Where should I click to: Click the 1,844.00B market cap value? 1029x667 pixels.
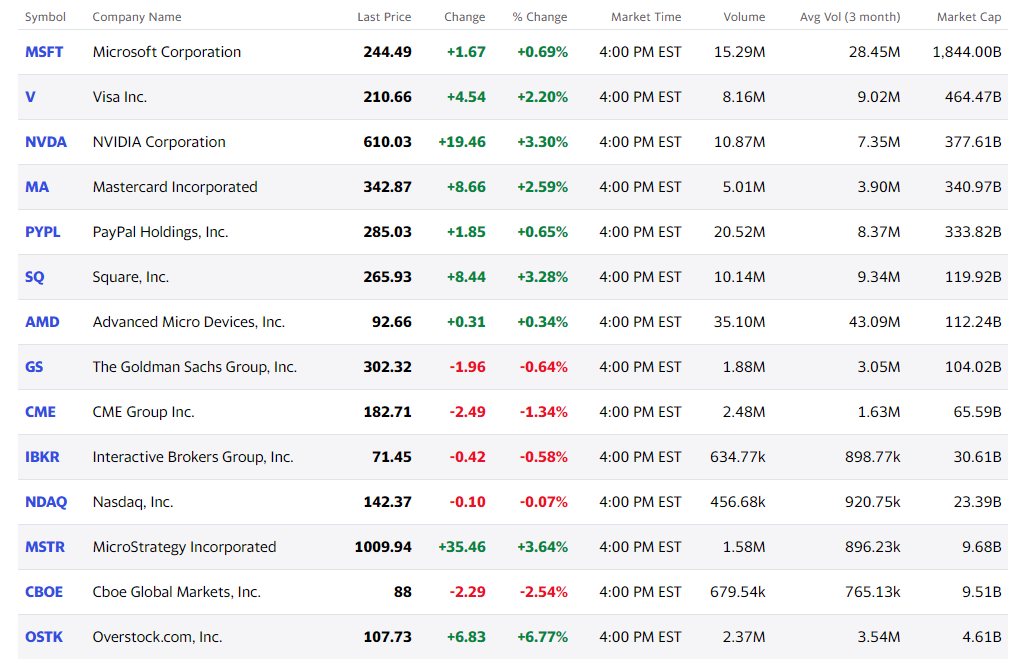coord(967,52)
